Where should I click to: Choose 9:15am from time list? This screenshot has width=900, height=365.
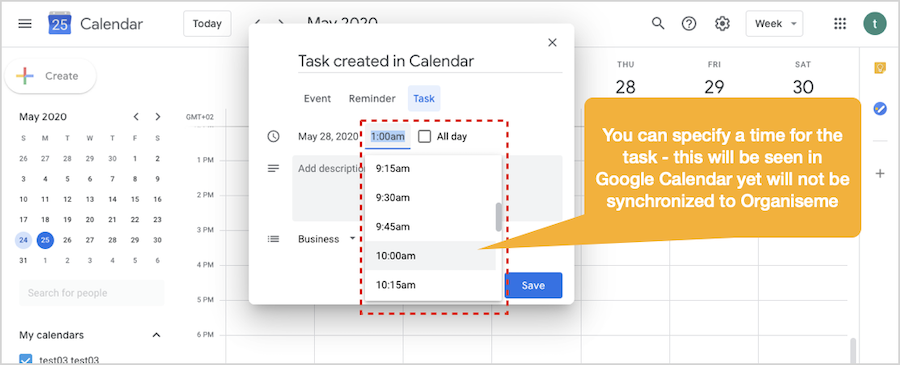pos(430,169)
